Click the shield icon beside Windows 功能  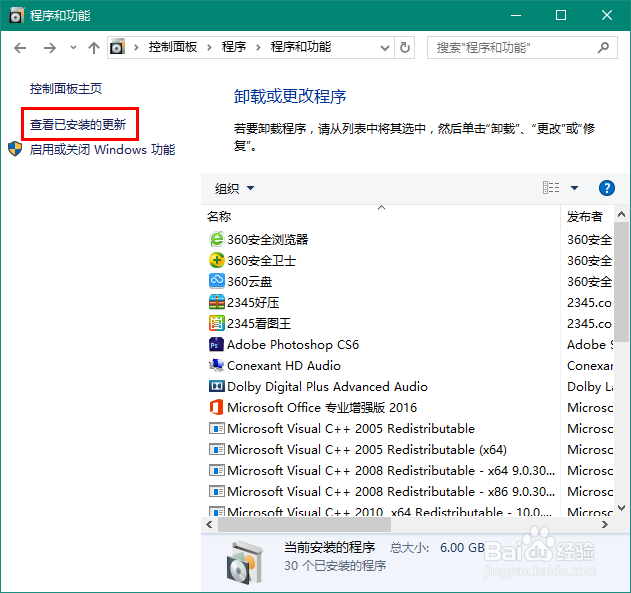coord(15,149)
